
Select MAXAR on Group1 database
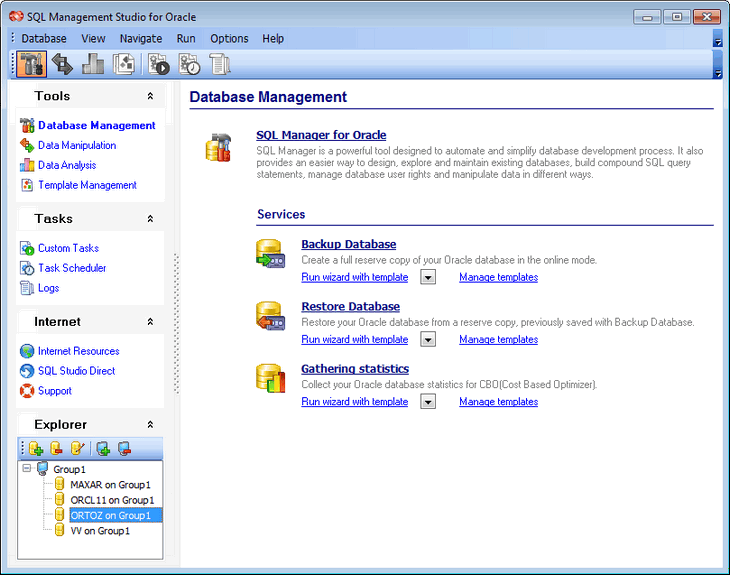click(110, 485)
